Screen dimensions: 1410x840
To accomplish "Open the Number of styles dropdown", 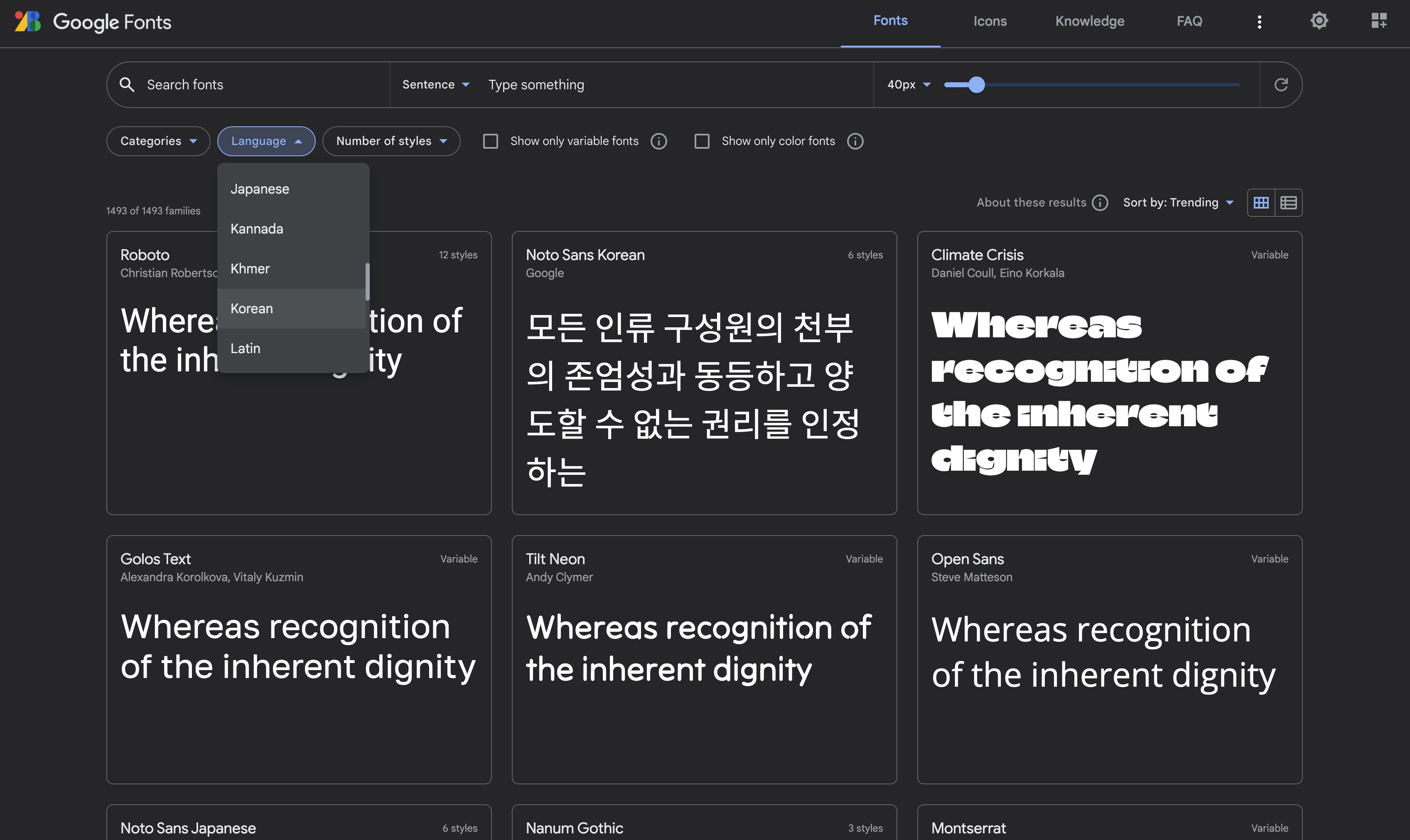I will point(391,141).
